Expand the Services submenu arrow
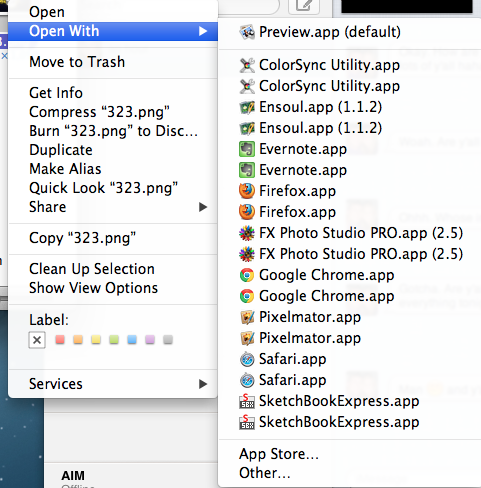The image size is (481, 488). (x=203, y=384)
